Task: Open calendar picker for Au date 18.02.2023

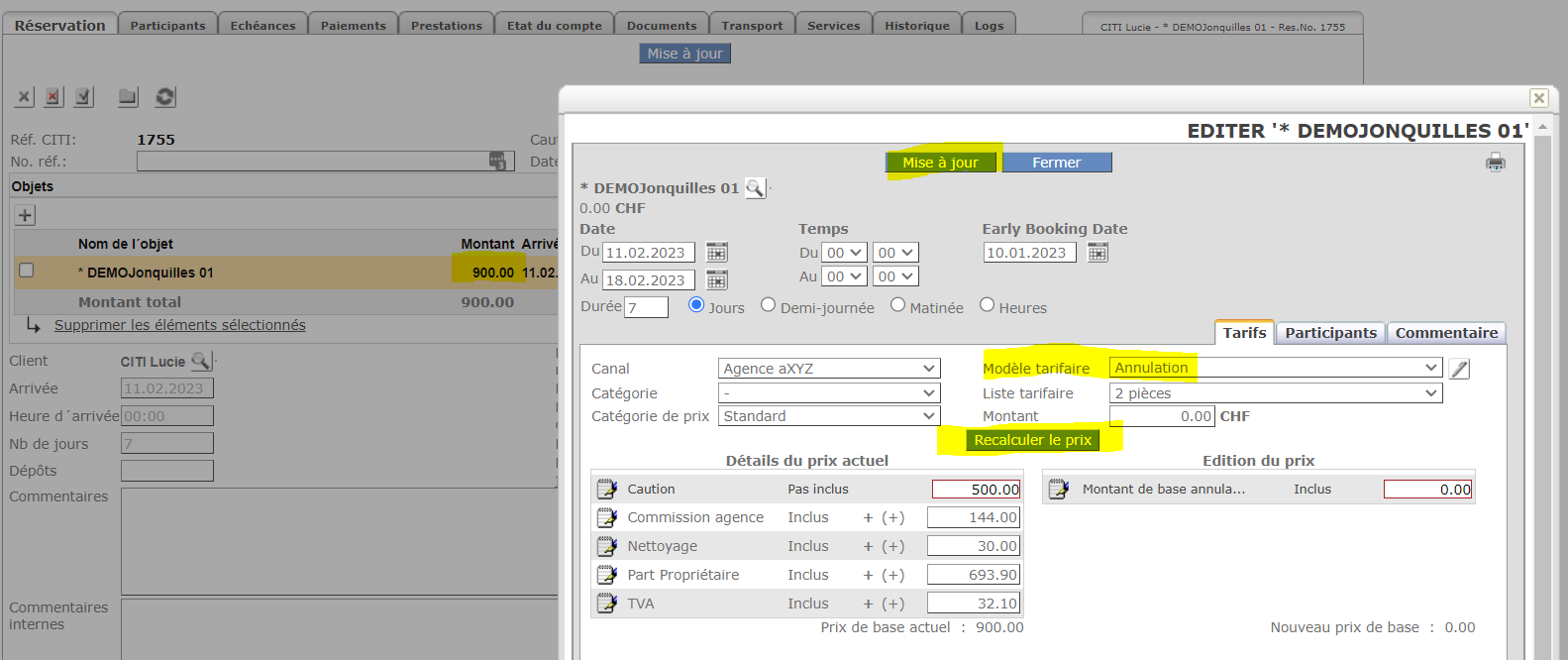Action: 716,280
